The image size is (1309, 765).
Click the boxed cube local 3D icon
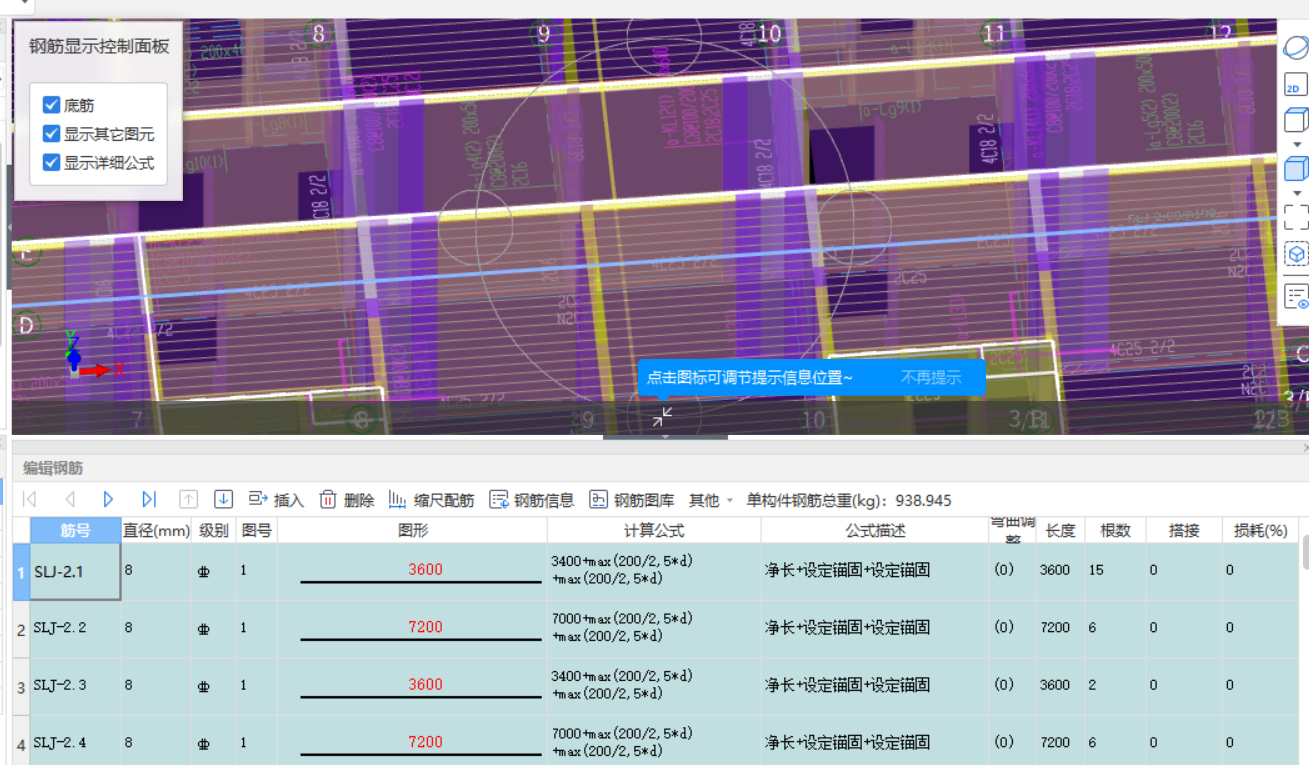point(1296,255)
